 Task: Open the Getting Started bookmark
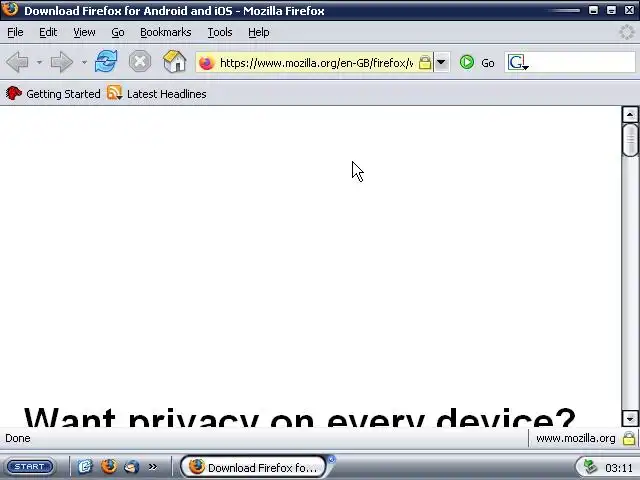(53, 94)
